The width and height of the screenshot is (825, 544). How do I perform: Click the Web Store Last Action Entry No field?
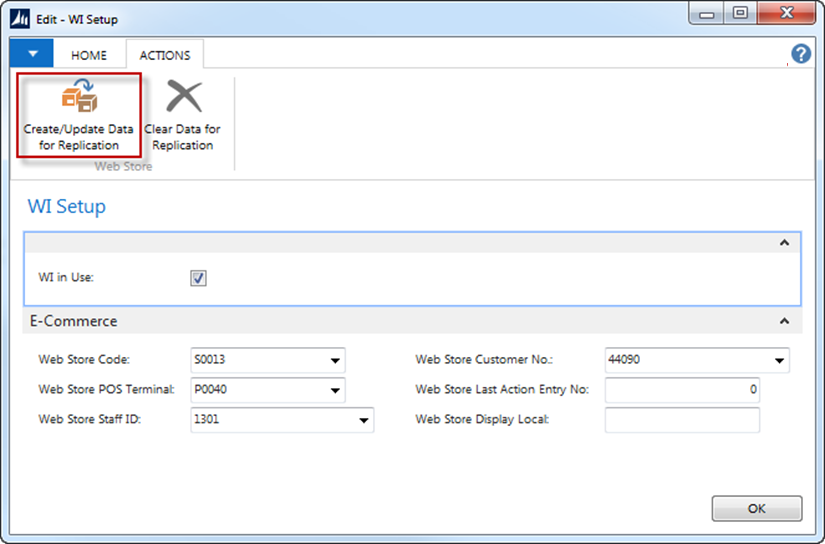682,390
